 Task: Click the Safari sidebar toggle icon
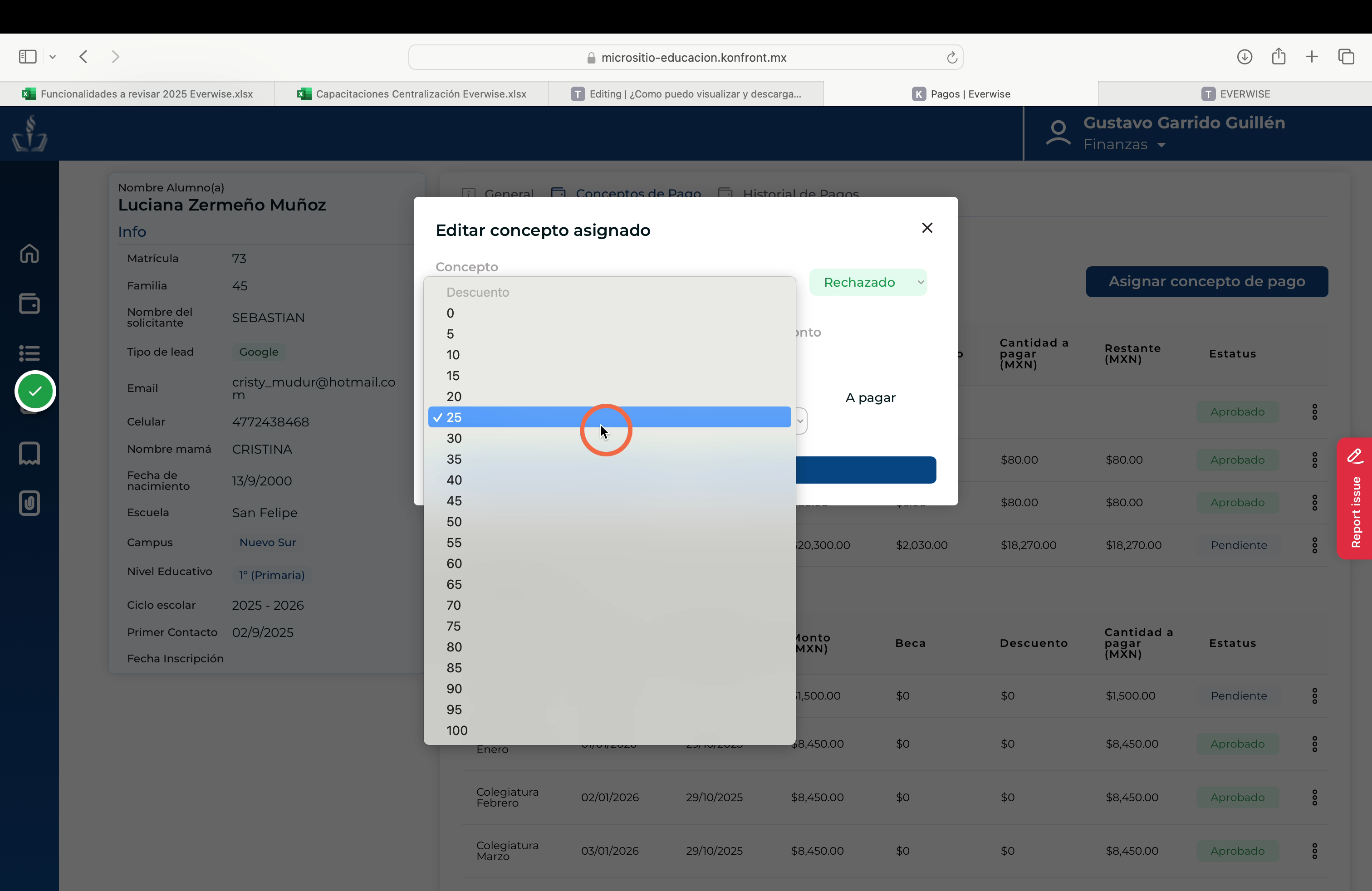(28, 56)
